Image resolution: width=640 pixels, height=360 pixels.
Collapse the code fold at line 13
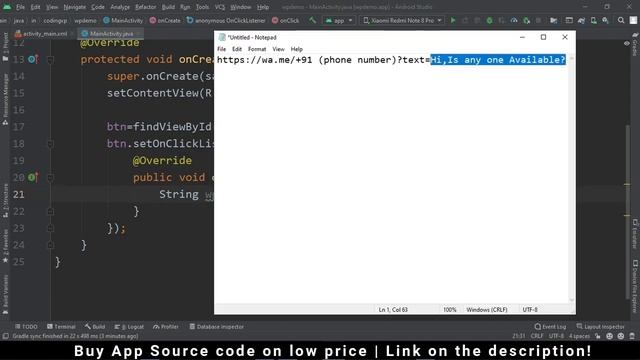(51, 60)
